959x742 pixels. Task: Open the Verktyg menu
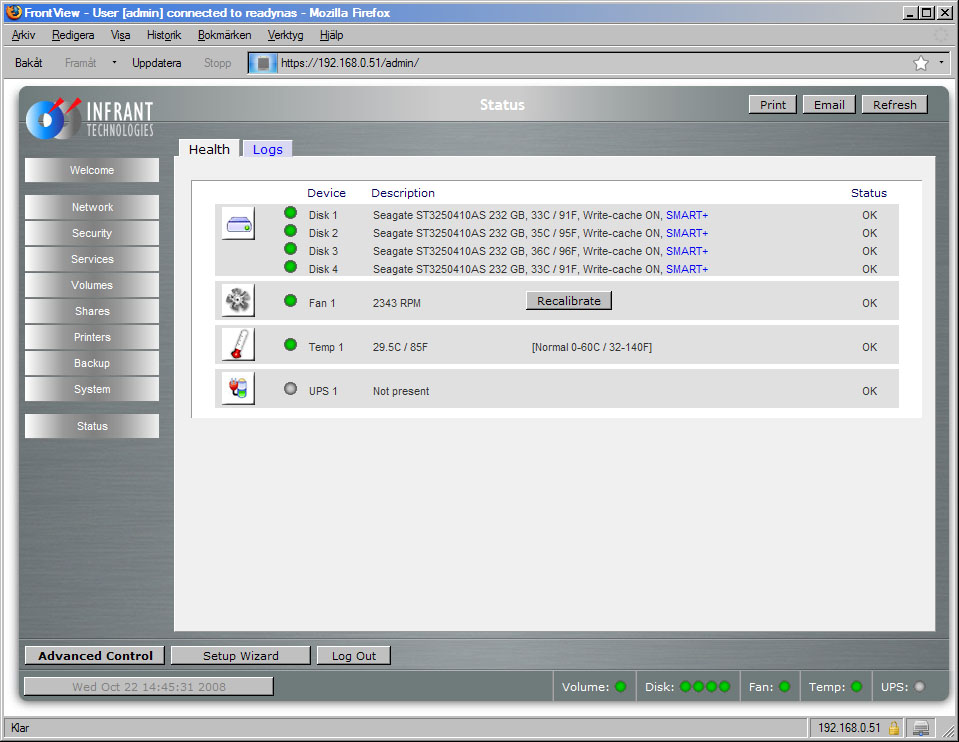285,35
